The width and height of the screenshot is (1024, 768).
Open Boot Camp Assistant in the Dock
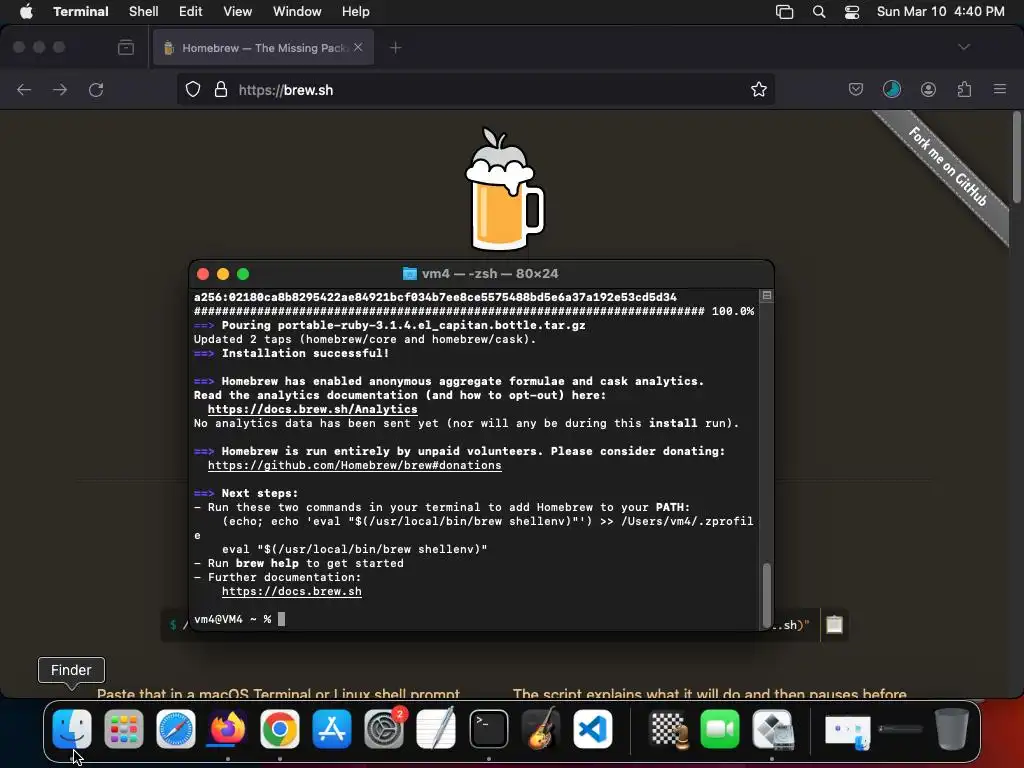click(773, 729)
